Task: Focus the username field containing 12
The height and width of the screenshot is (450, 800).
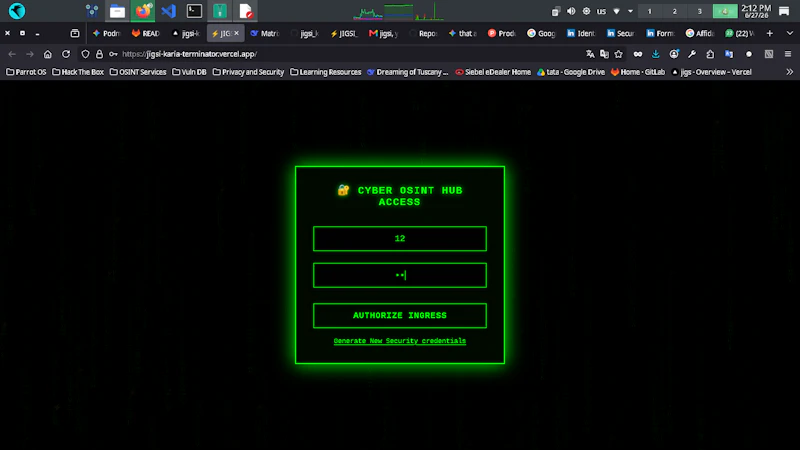Action: click(x=399, y=238)
